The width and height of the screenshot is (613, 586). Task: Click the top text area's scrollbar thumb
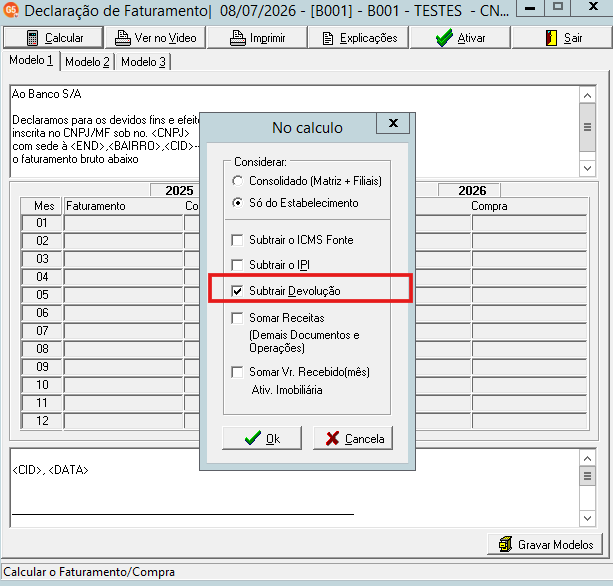tap(587, 127)
